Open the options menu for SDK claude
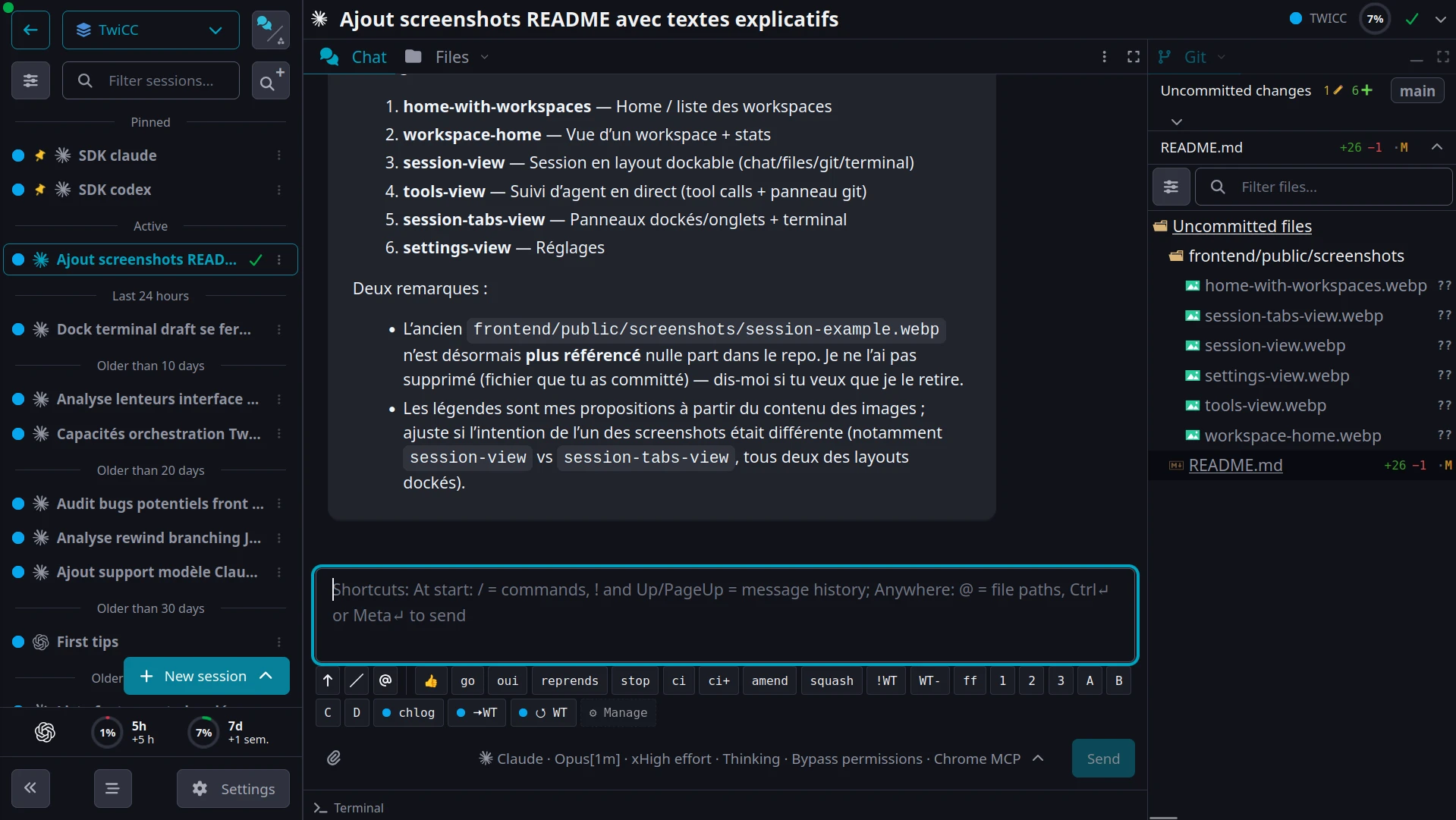Image resolution: width=1456 pixels, height=820 pixels. tap(279, 156)
